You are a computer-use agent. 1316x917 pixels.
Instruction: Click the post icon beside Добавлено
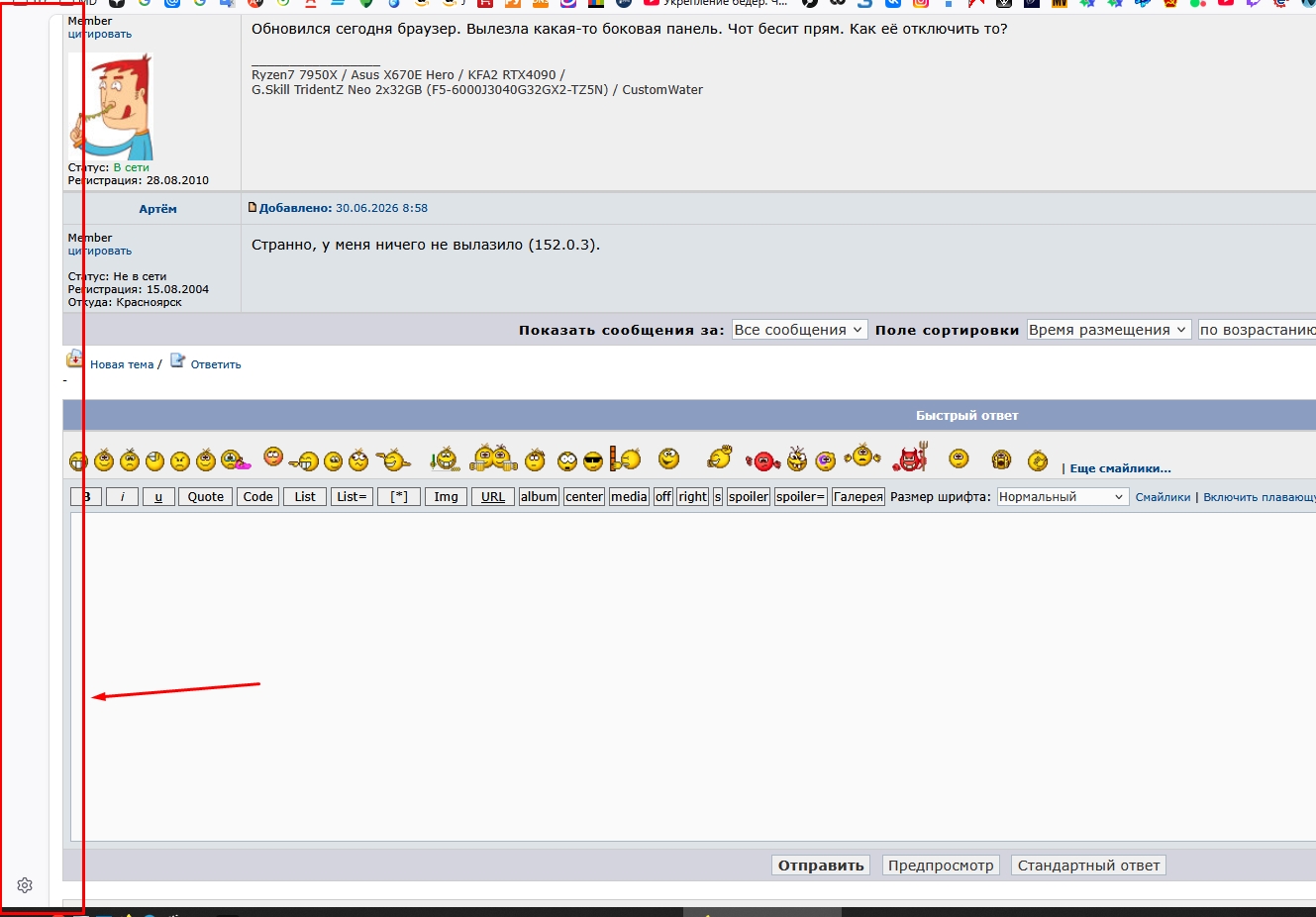253,208
